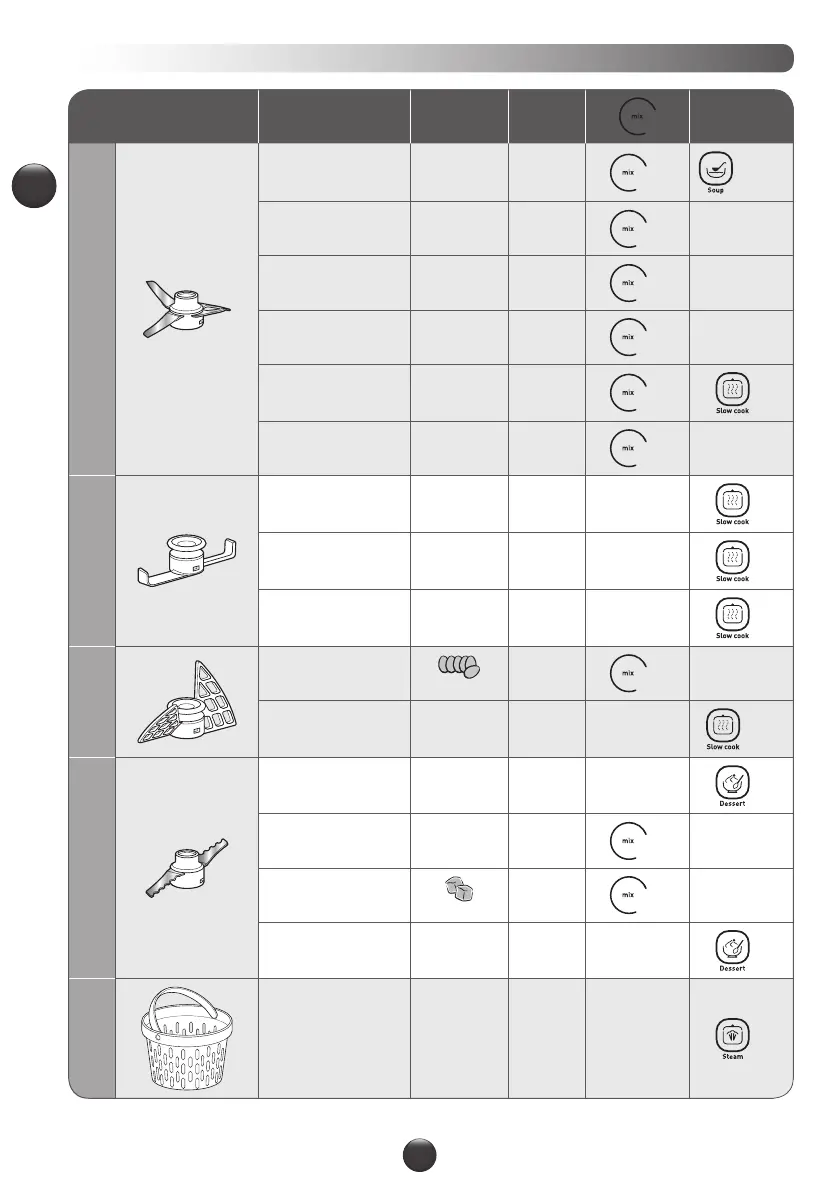Select the serrated kneading blade image
The image size is (838, 1189).
tap(187, 866)
